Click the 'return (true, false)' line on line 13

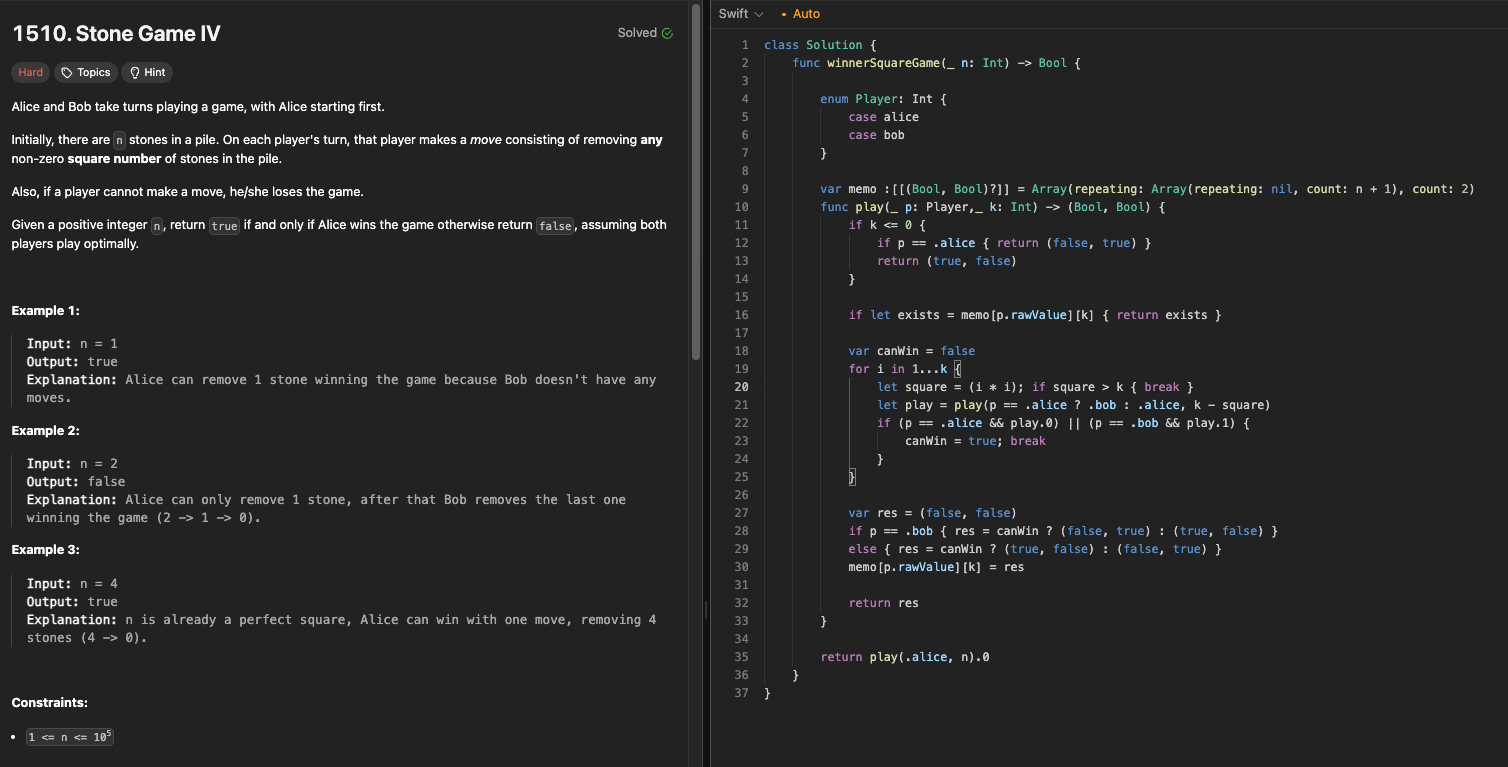point(946,261)
